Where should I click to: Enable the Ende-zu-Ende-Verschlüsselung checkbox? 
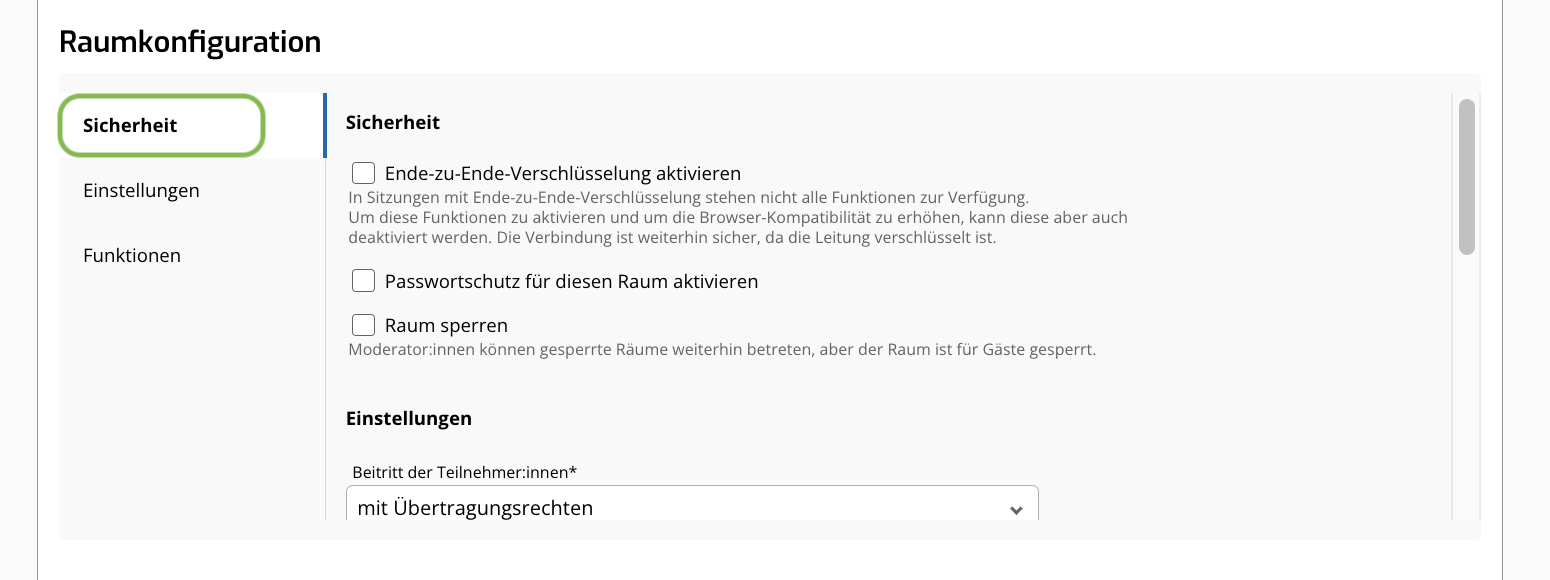[x=363, y=173]
